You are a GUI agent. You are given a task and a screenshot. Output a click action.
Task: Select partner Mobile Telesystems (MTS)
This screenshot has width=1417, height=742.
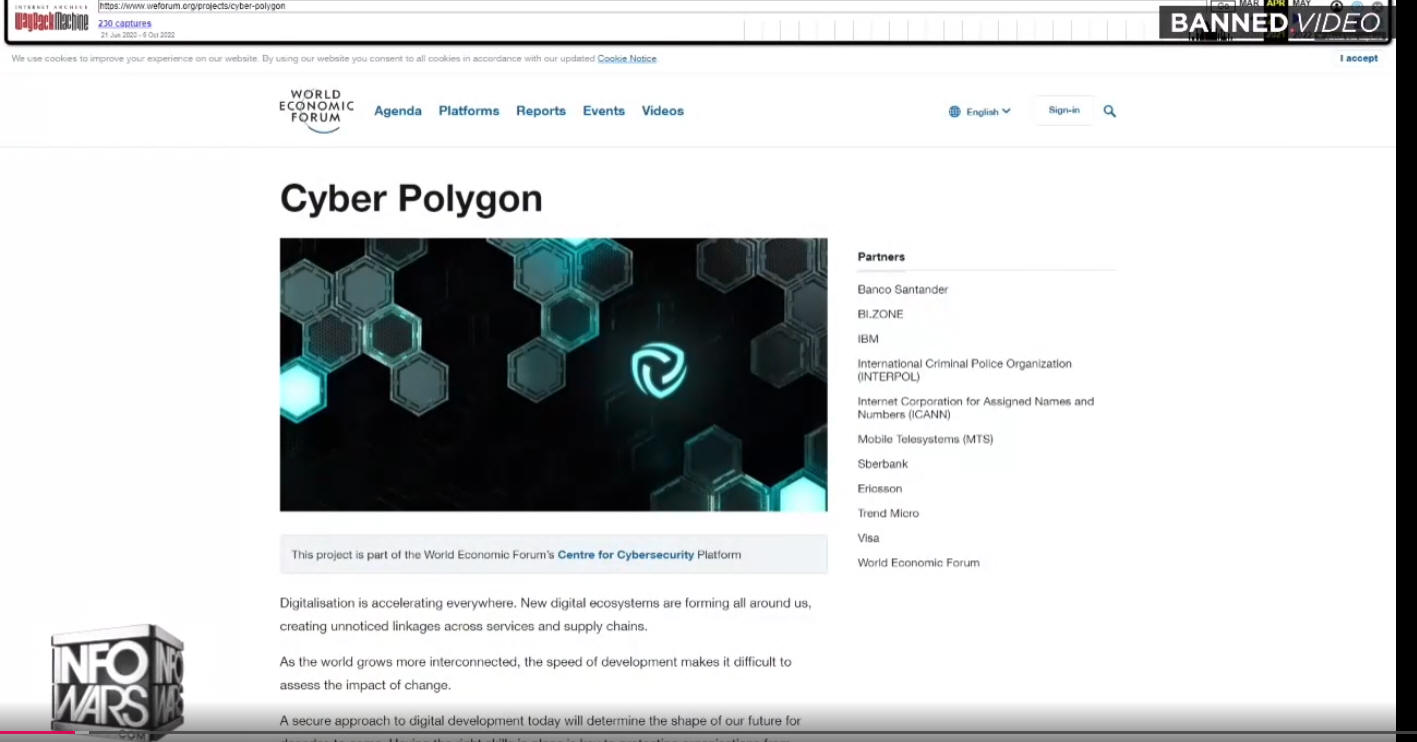point(925,439)
